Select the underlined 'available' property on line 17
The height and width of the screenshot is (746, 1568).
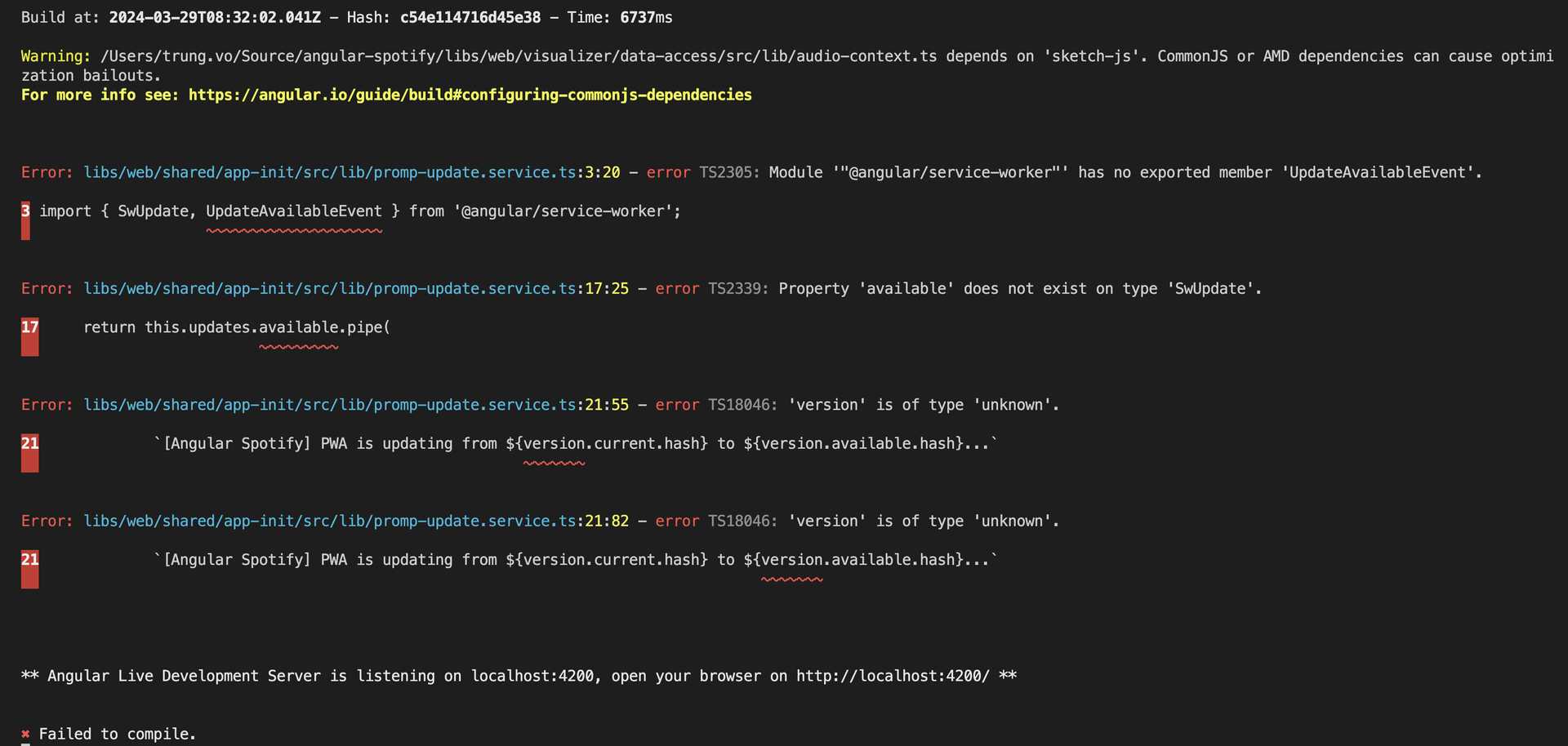(x=298, y=326)
